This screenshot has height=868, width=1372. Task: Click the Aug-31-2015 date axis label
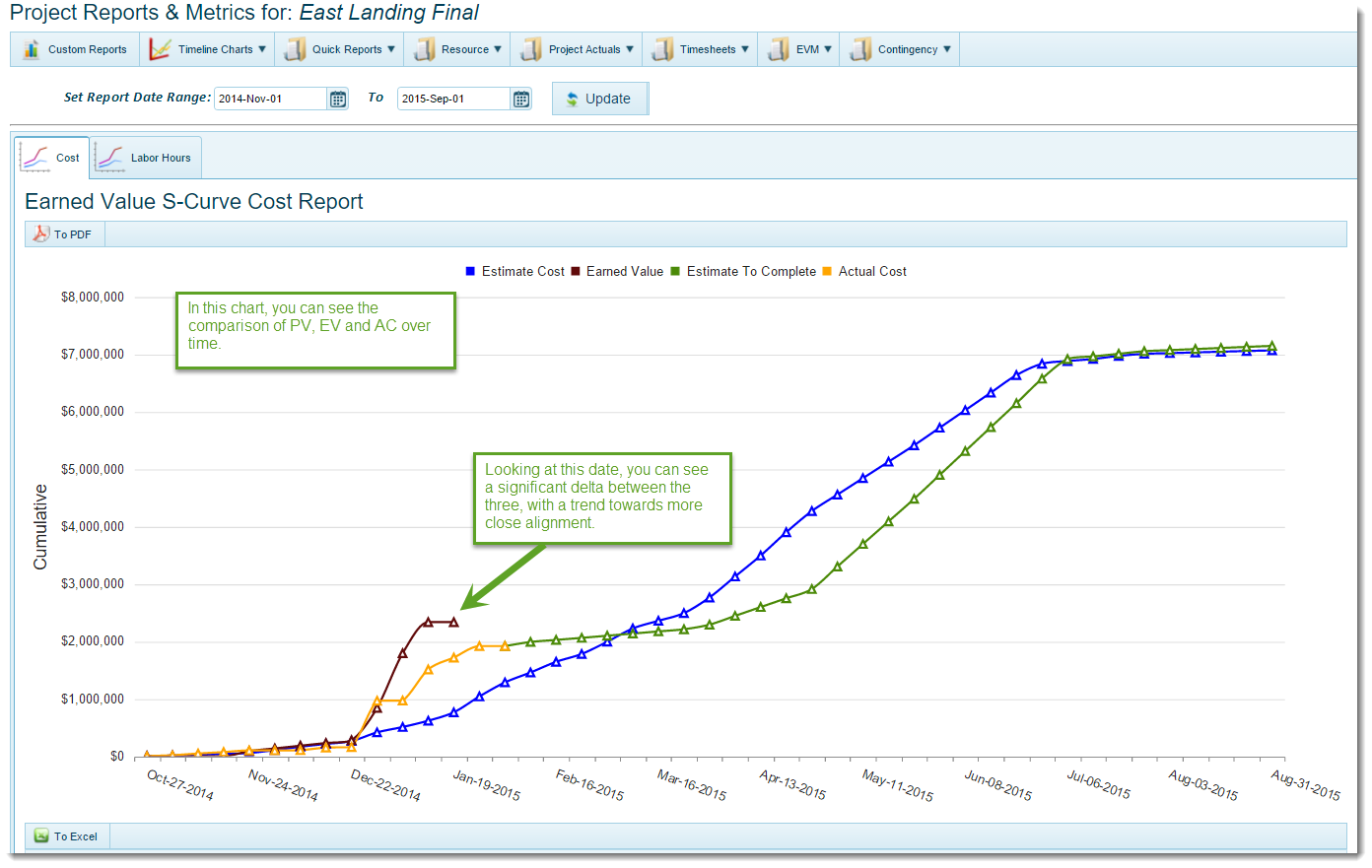1306,785
